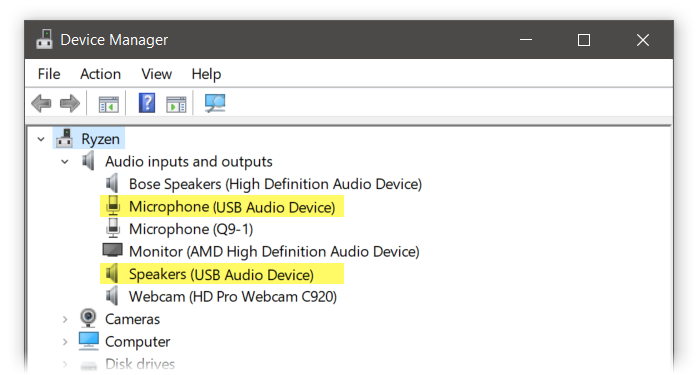Collapse the Ryzen root node

(x=41, y=139)
